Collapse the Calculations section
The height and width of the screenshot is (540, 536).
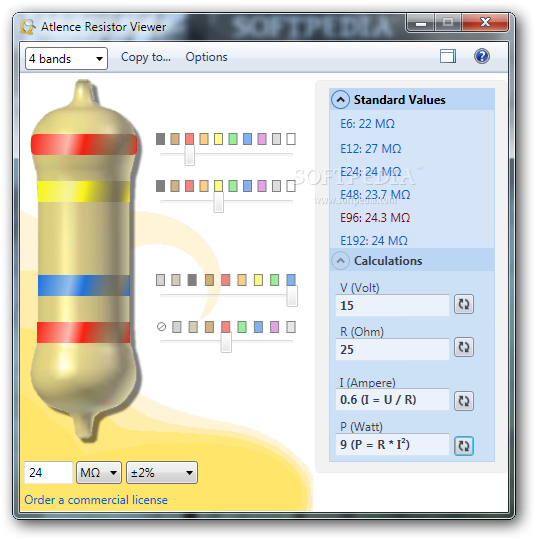(340, 261)
